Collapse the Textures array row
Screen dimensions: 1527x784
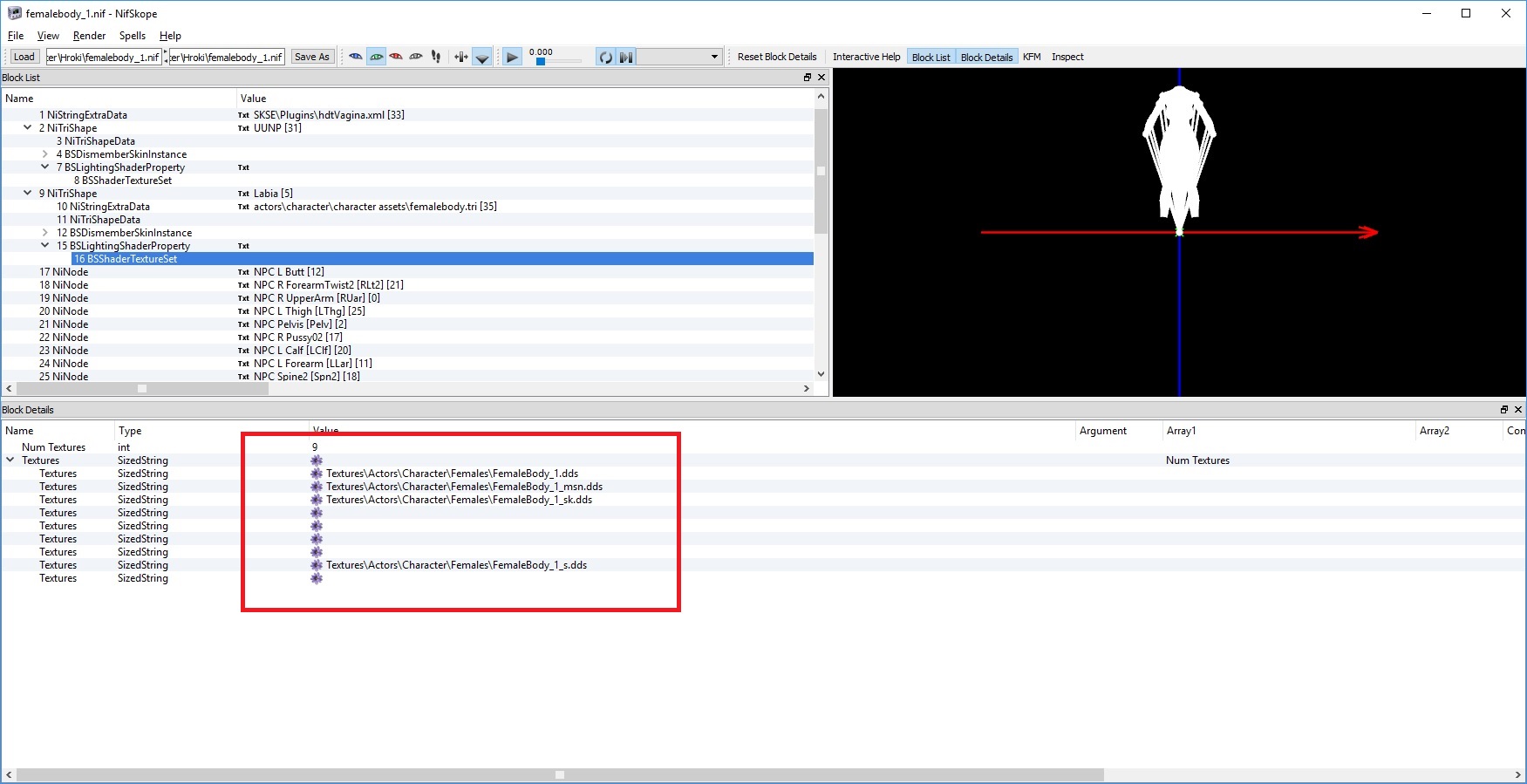point(10,460)
